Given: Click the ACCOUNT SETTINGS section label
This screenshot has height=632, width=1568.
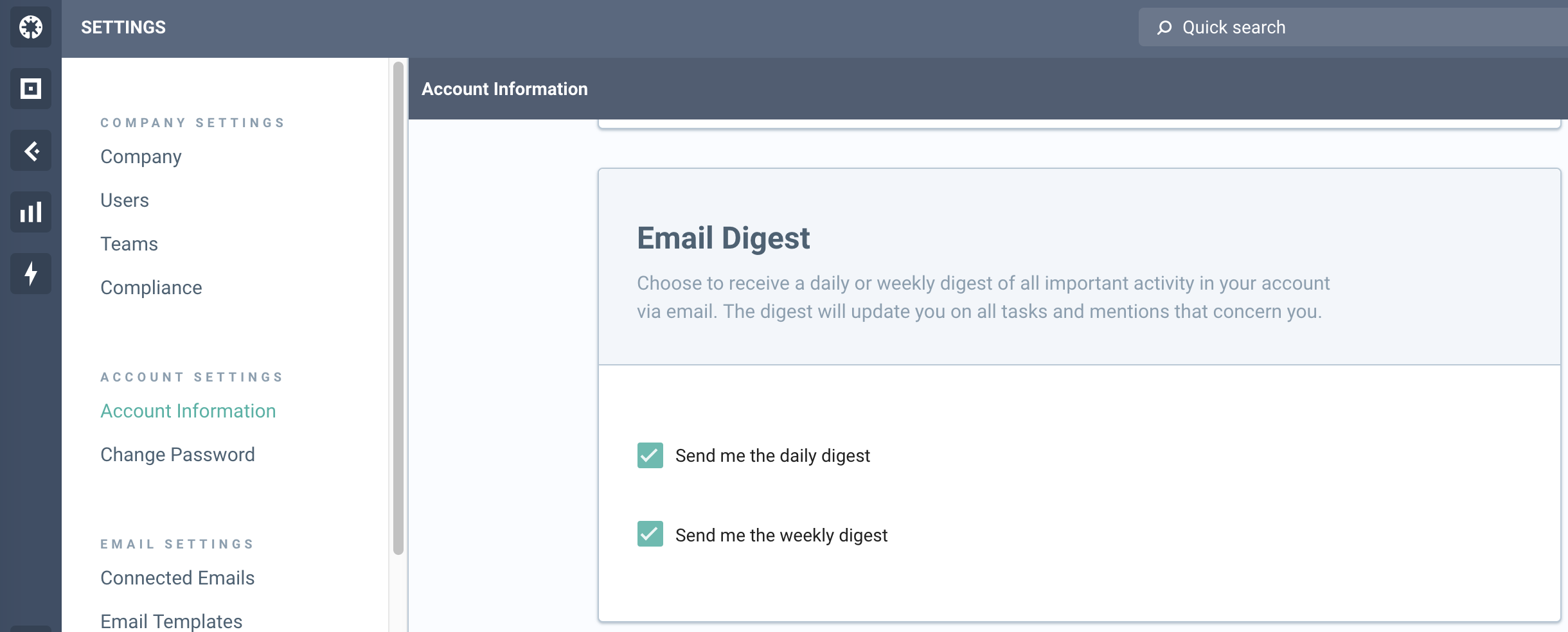Looking at the screenshot, I should pos(192,377).
